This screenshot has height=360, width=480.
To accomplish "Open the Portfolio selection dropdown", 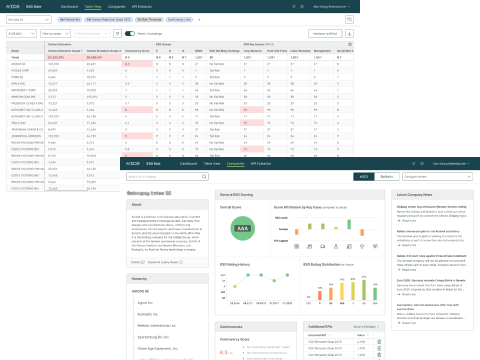I will [x=29, y=20].
